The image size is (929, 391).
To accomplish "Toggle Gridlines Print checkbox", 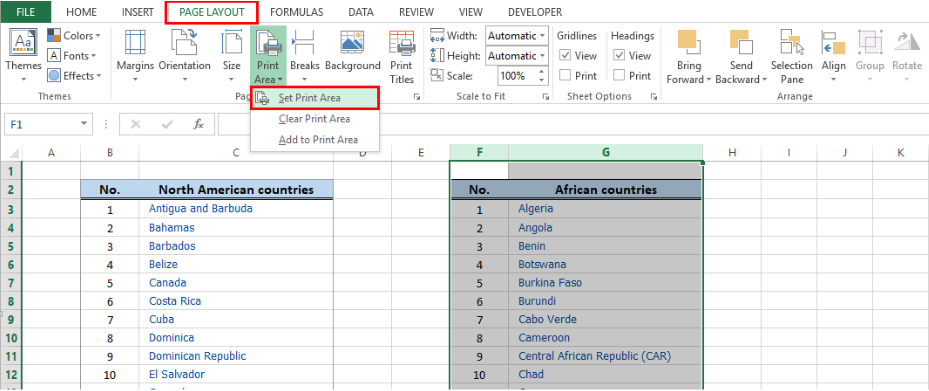I will coord(565,76).
